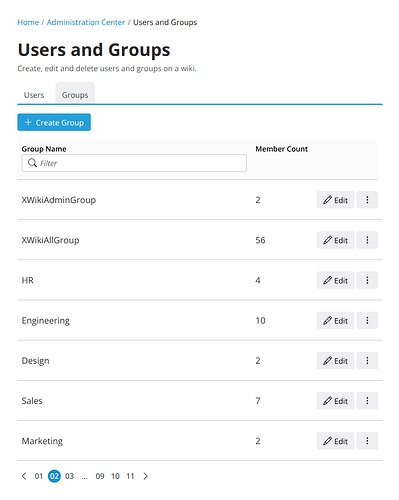The image size is (399, 500).
Task: Focus the Group Name filter field
Action: point(134,163)
